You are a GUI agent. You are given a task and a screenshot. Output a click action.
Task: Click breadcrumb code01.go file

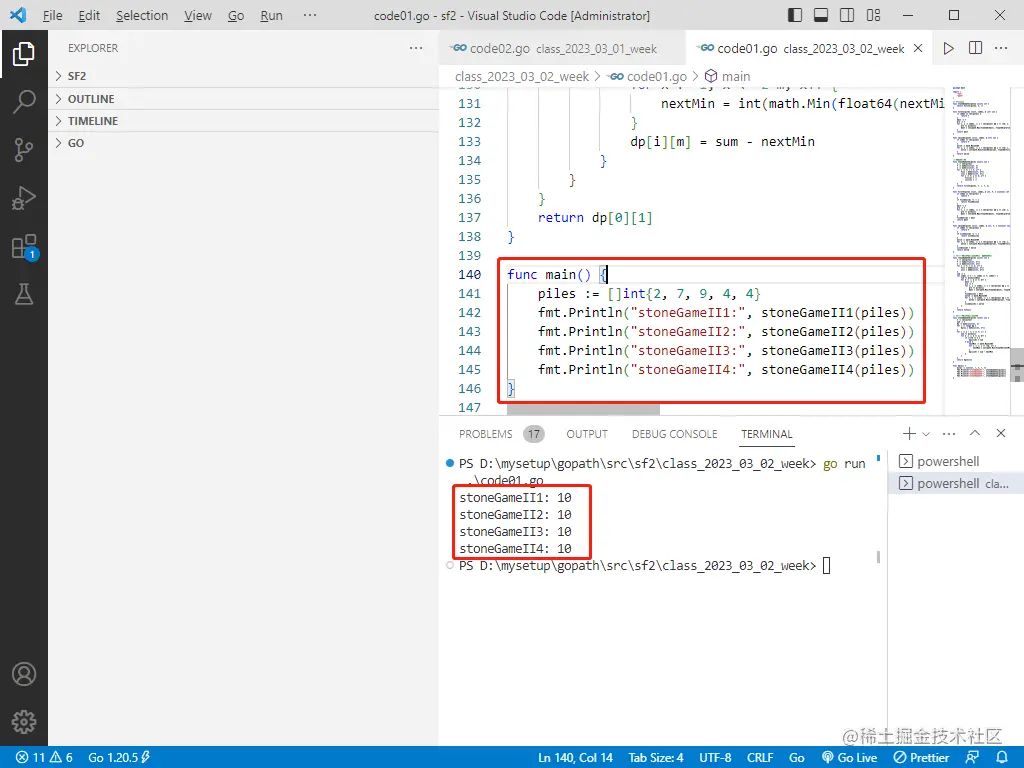click(x=648, y=76)
